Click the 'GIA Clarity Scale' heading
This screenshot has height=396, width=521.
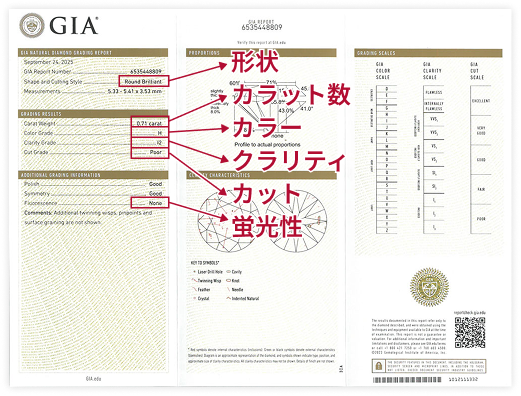(x=432, y=71)
